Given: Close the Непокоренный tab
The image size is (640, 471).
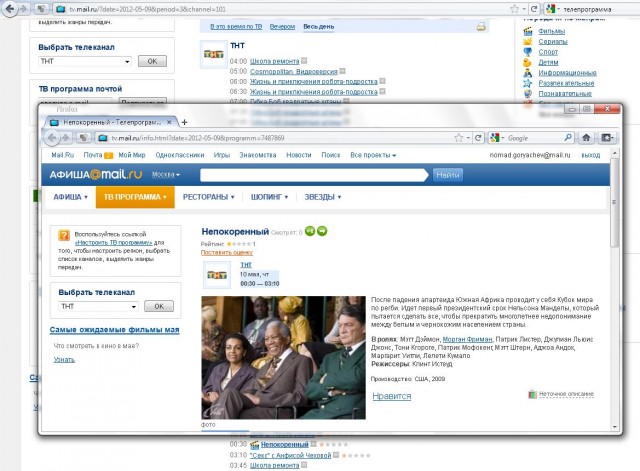Looking at the screenshot, I should point(170,122).
